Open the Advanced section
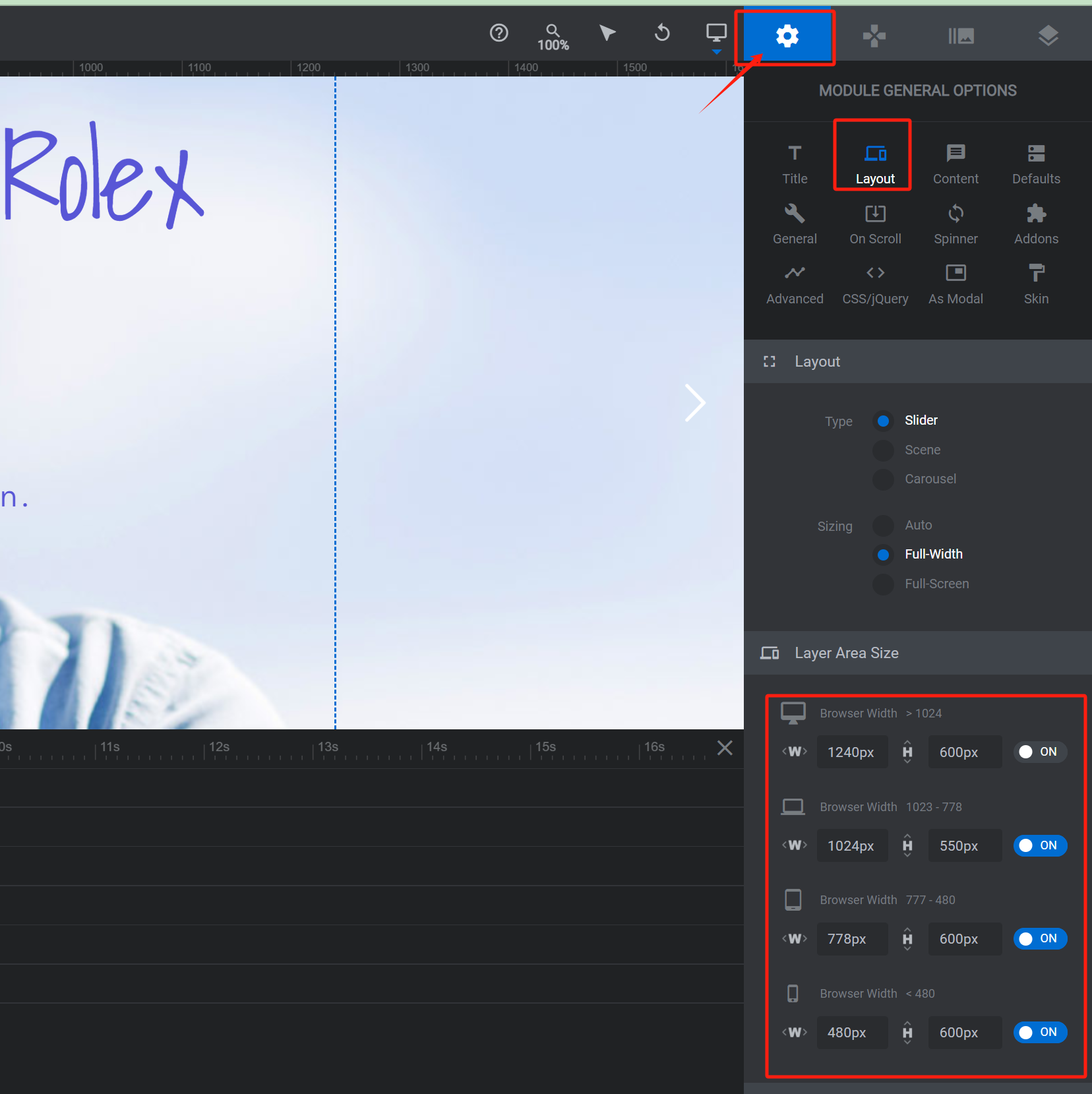 (x=795, y=284)
